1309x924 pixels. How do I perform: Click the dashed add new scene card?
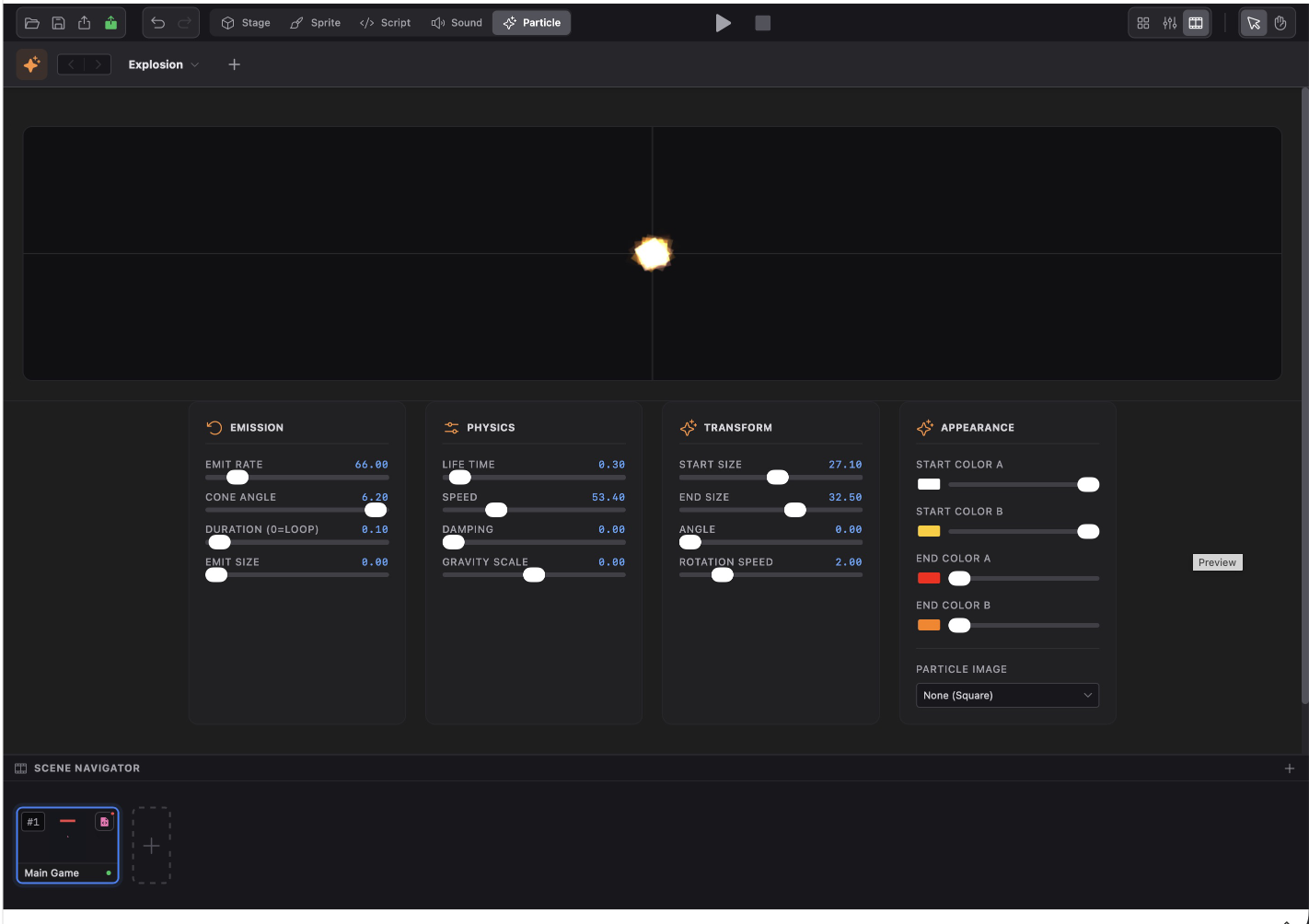(152, 846)
